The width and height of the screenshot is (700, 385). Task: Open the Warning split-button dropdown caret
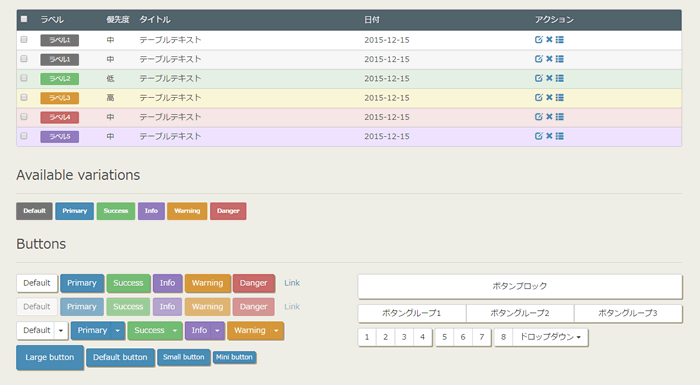pyautogui.click(x=276, y=331)
